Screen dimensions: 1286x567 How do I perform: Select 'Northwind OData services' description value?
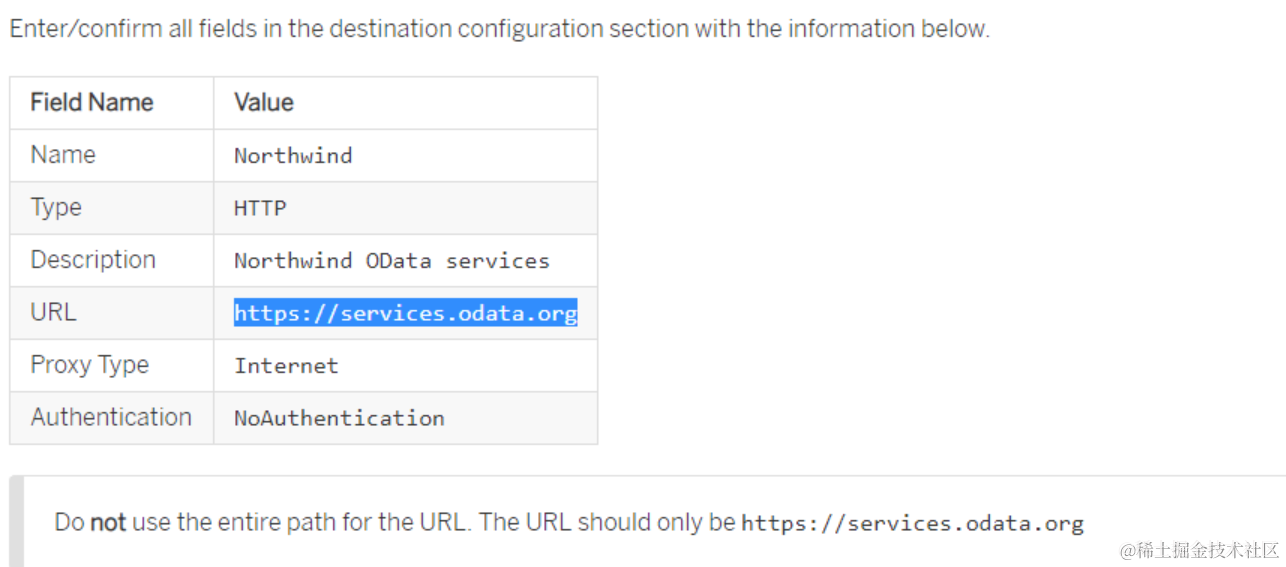point(391,261)
